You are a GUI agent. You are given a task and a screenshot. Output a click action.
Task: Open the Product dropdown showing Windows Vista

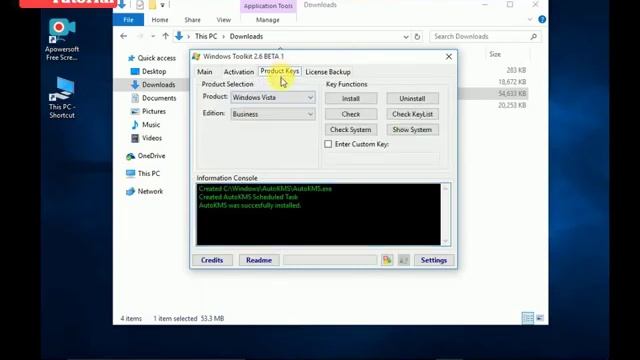click(x=273, y=98)
